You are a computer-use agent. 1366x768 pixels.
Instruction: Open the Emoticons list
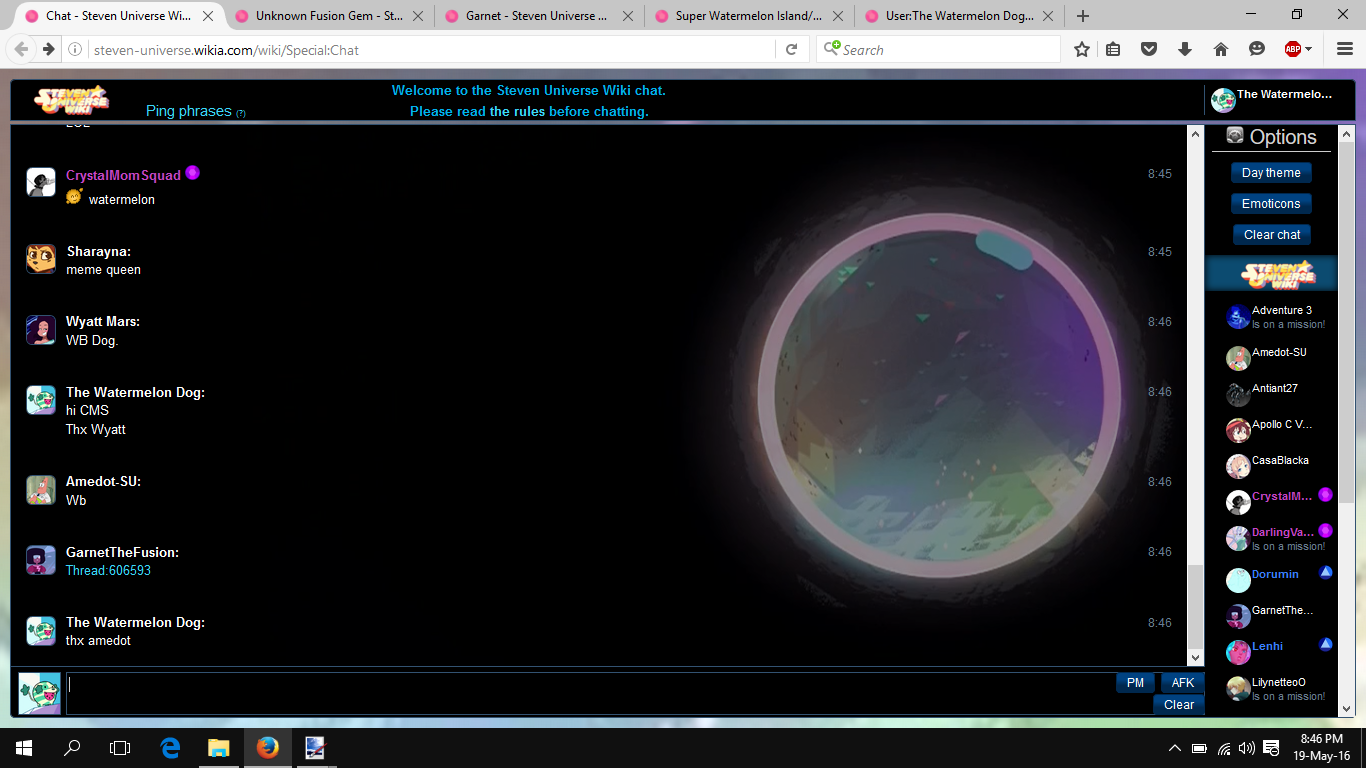click(1271, 204)
